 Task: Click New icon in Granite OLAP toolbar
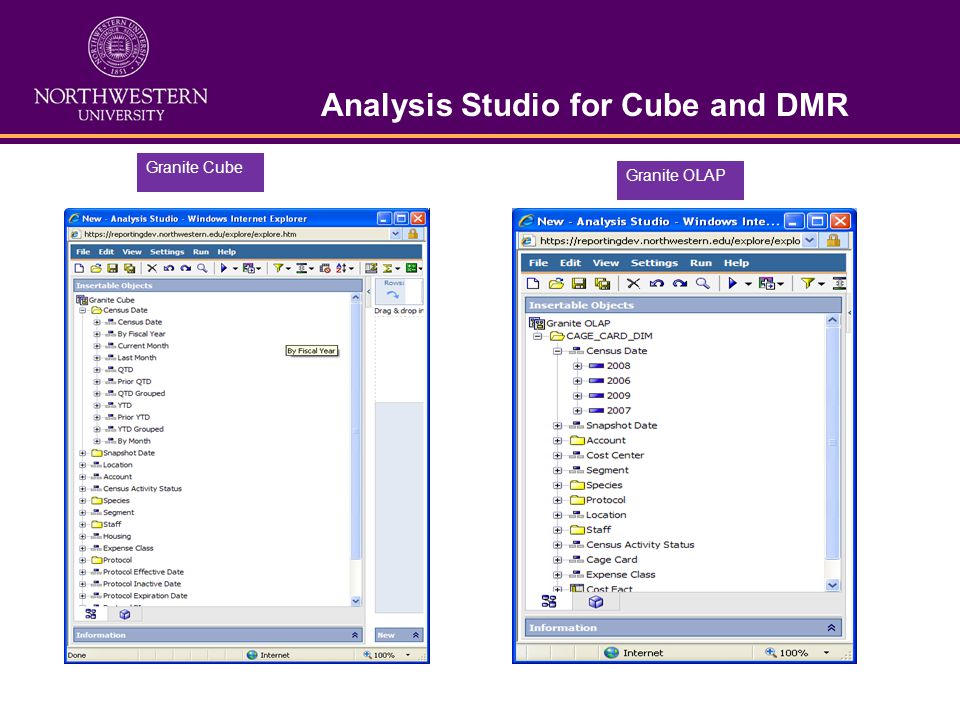(533, 283)
